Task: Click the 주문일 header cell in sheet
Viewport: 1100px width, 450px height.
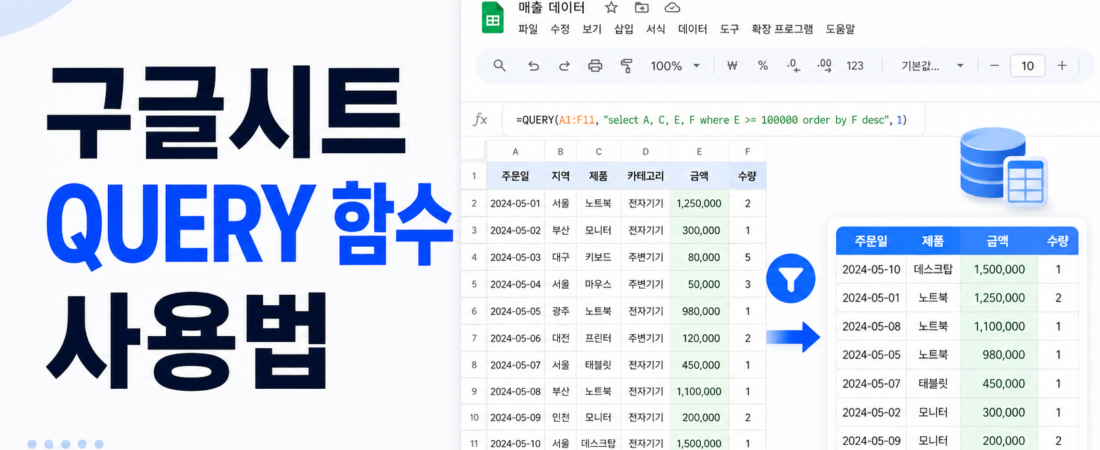Action: click(x=516, y=176)
